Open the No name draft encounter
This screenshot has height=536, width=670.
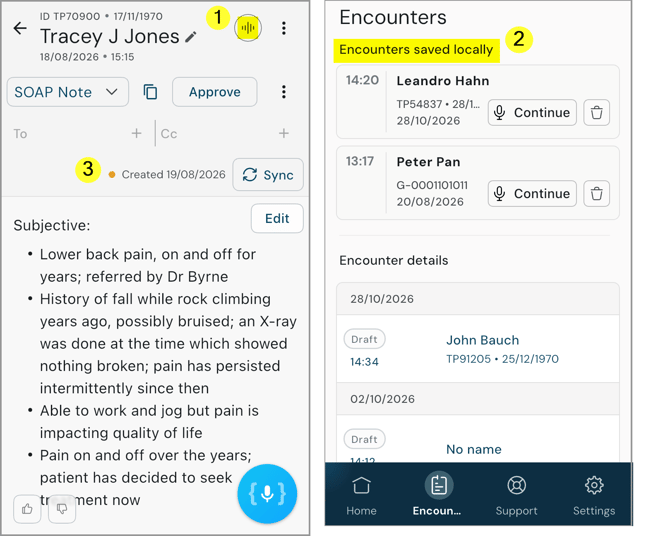tap(478, 439)
